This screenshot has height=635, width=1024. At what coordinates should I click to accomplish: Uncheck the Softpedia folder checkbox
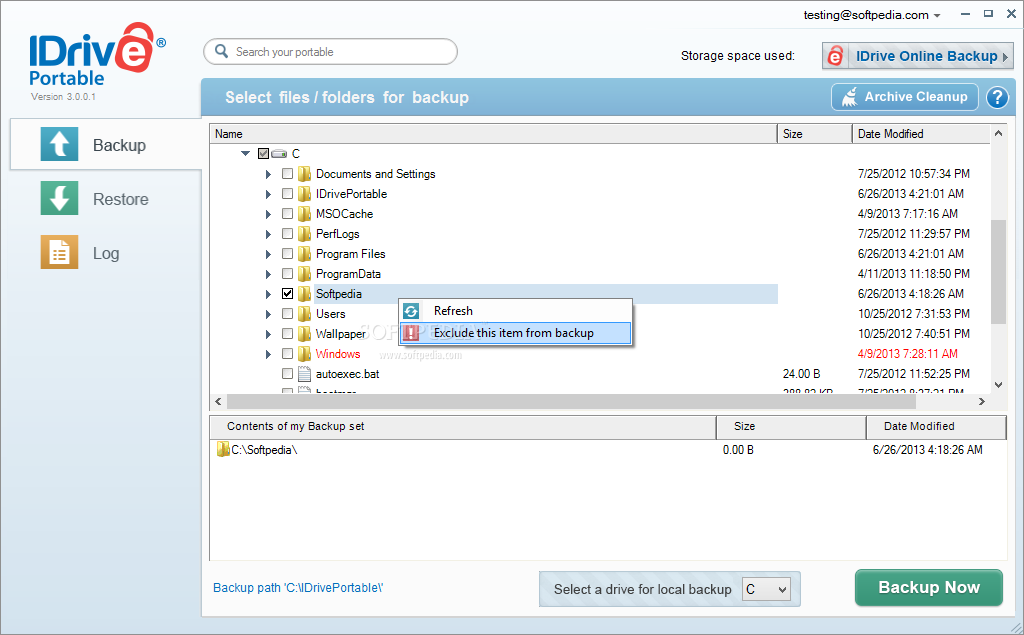click(287, 294)
